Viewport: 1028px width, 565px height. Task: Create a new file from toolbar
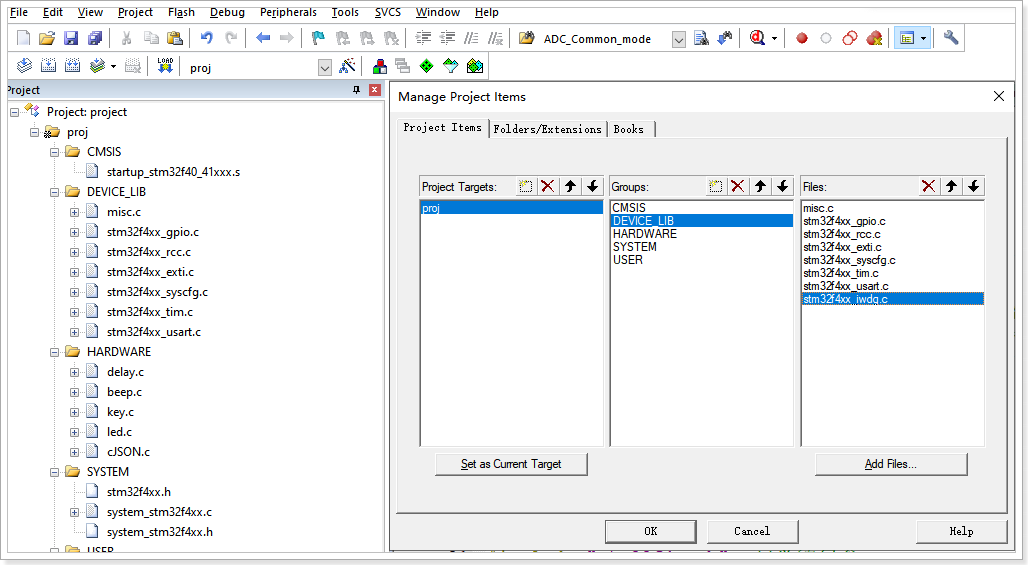tap(24, 39)
